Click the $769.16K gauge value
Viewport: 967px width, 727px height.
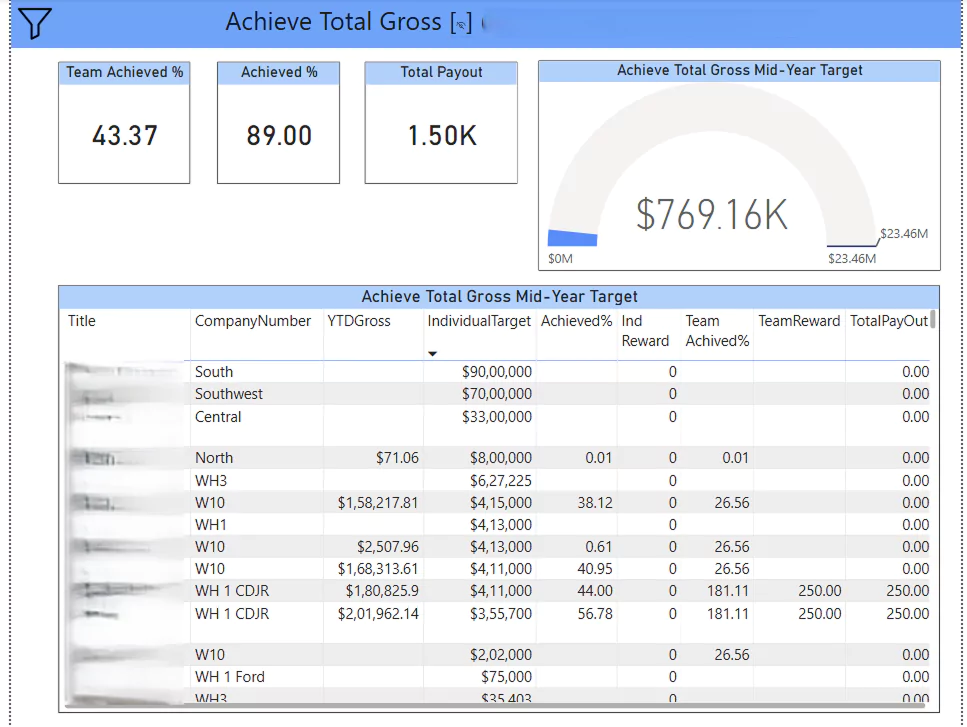(711, 214)
